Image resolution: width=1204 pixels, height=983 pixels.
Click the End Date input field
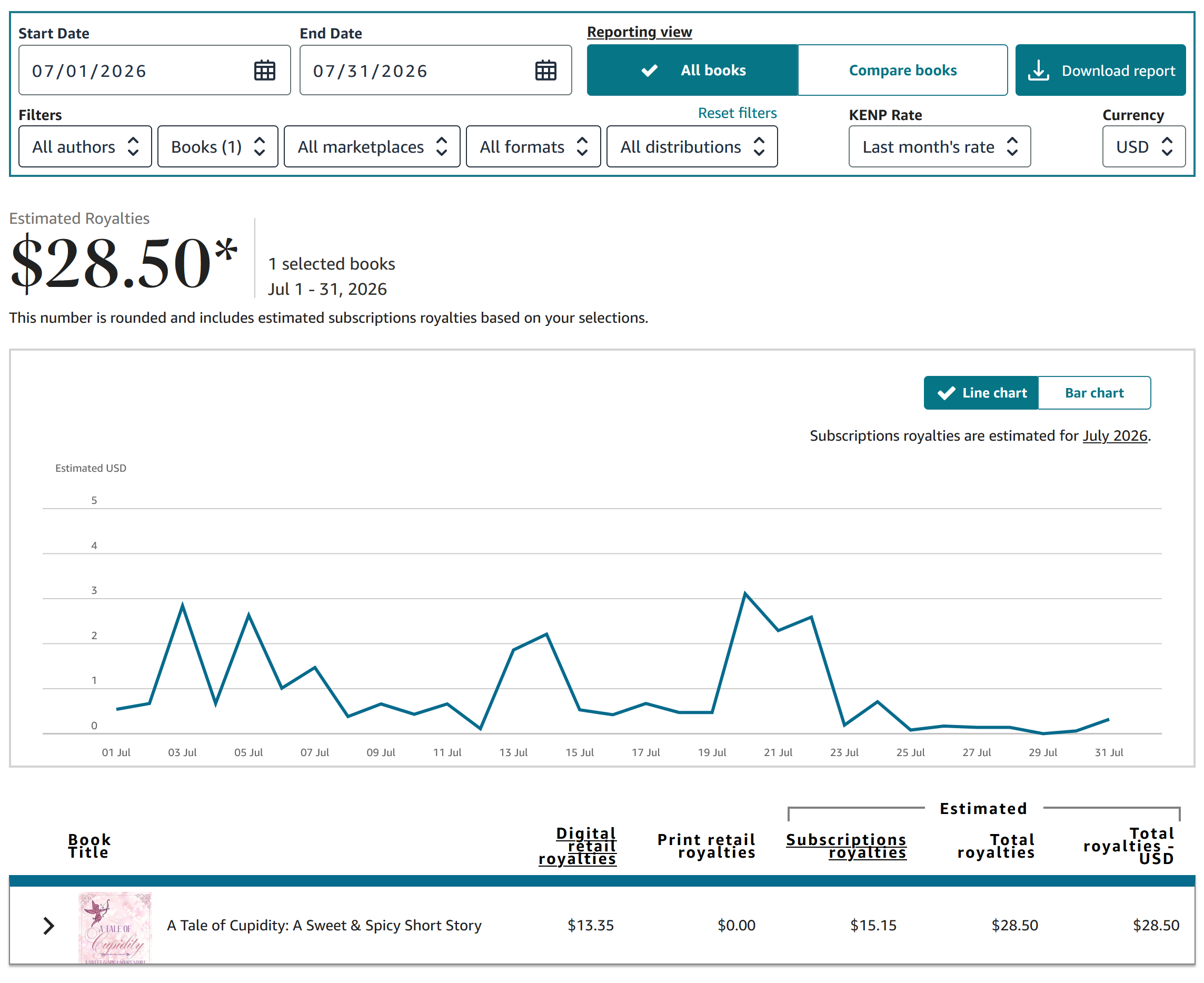click(435, 70)
